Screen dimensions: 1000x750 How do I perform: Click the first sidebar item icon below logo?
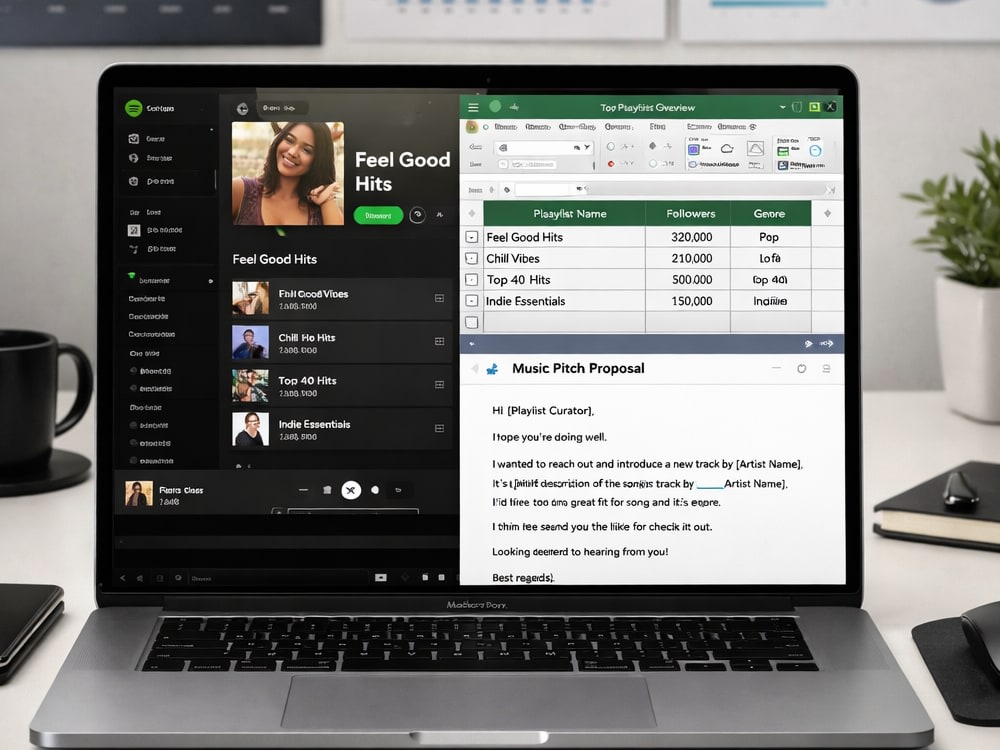pyautogui.click(x=133, y=138)
